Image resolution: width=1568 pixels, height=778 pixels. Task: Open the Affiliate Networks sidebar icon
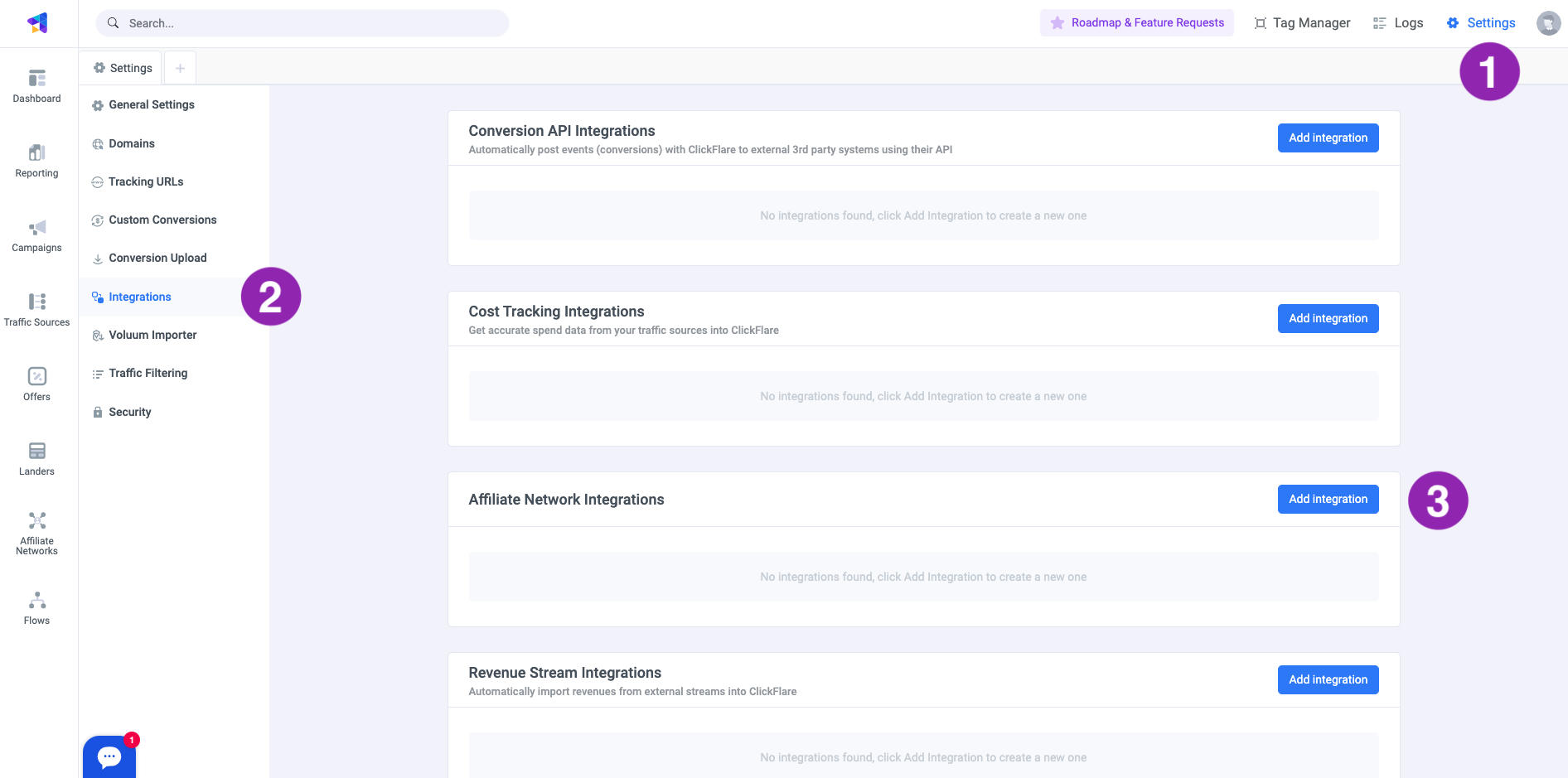[37, 520]
